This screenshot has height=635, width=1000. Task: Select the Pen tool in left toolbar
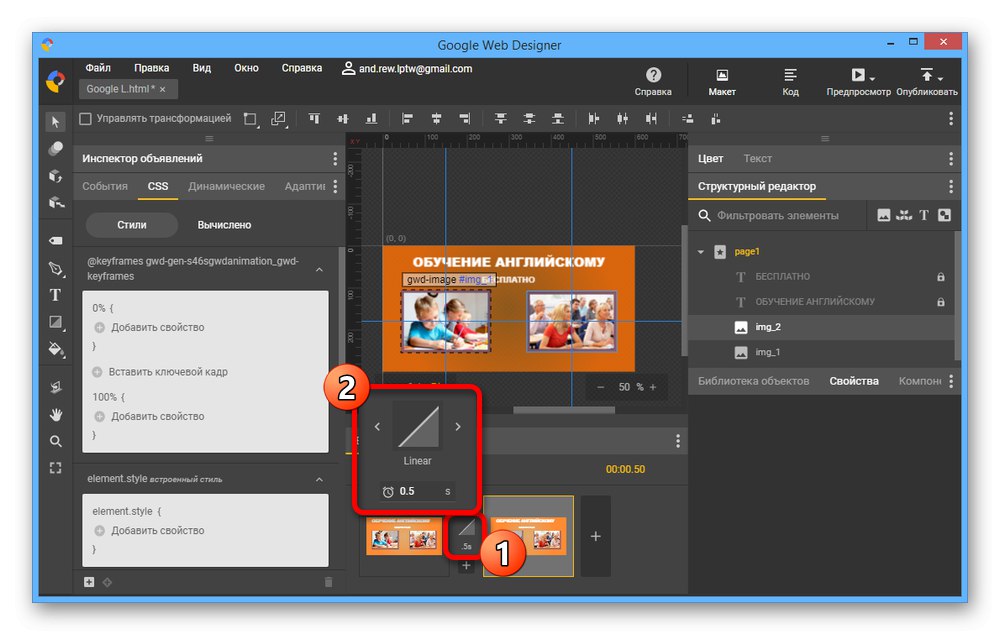(56, 269)
